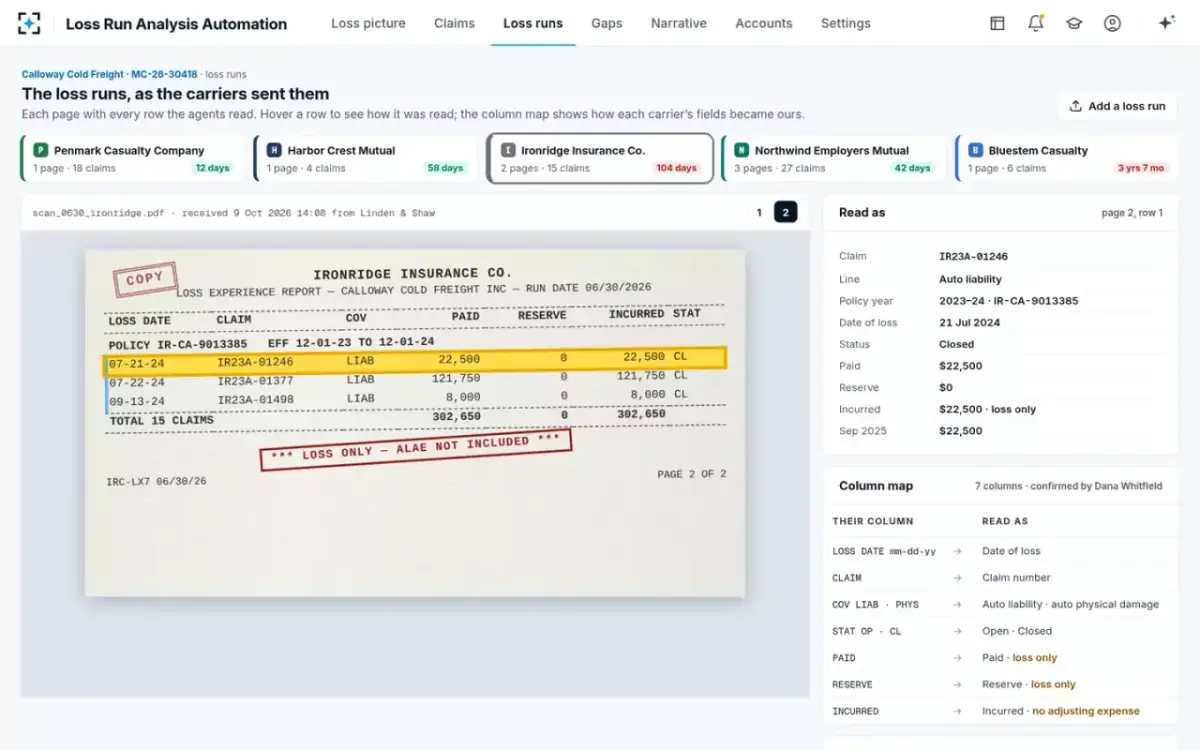Open the learning cap icon
The width and height of the screenshot is (1200, 750).
(1074, 23)
